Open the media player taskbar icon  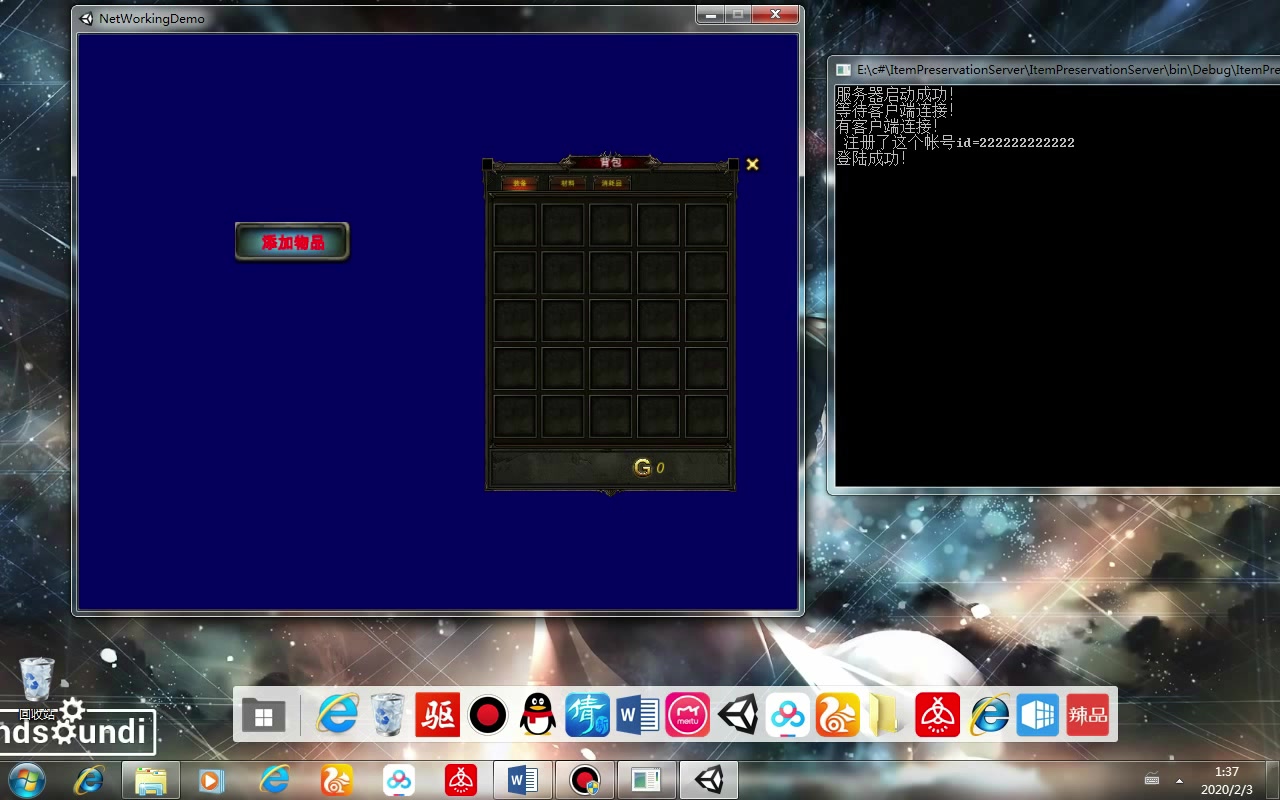212,780
